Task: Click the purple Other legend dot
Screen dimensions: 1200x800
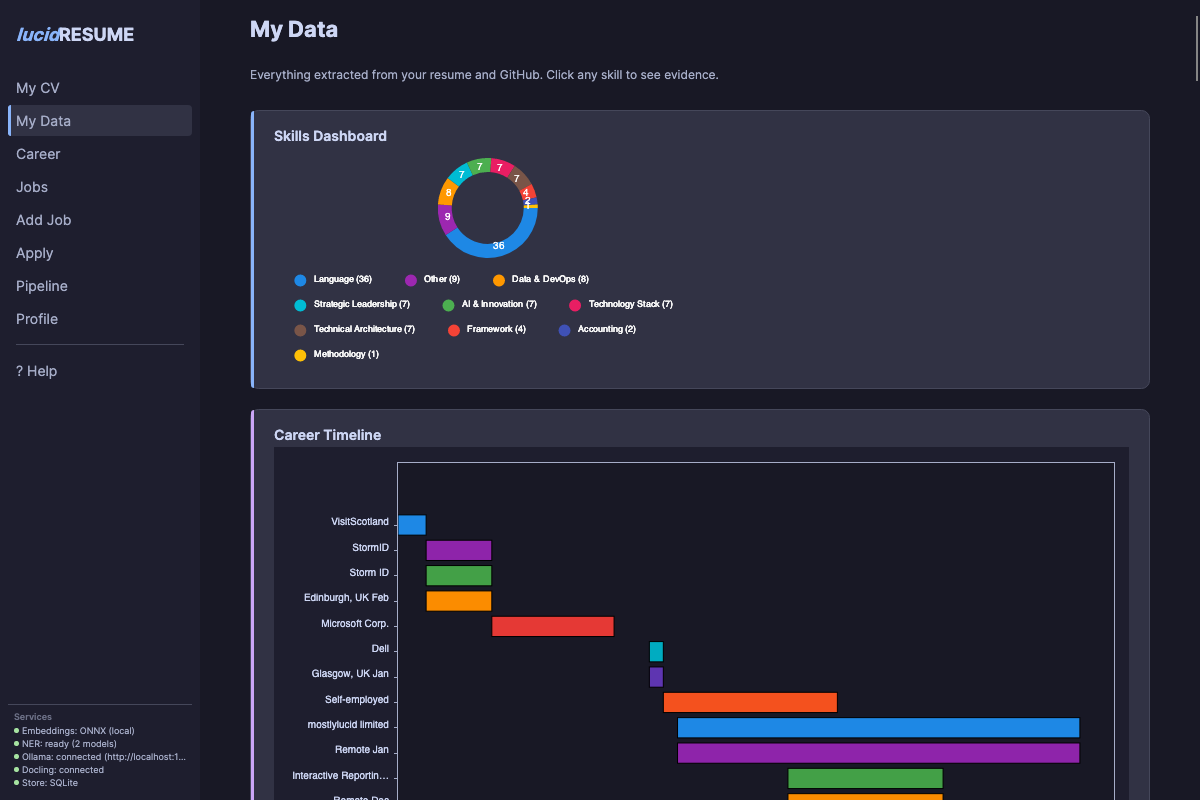Action: pyautogui.click(x=411, y=280)
